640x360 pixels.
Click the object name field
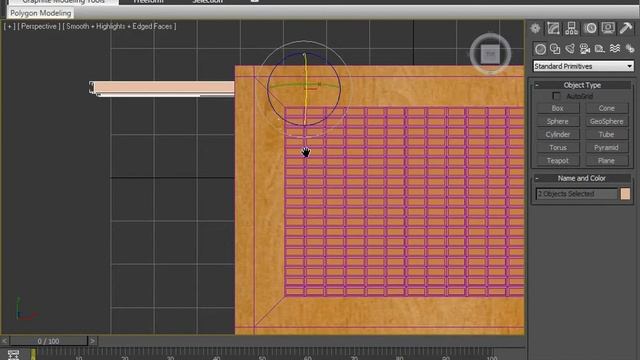click(577, 194)
